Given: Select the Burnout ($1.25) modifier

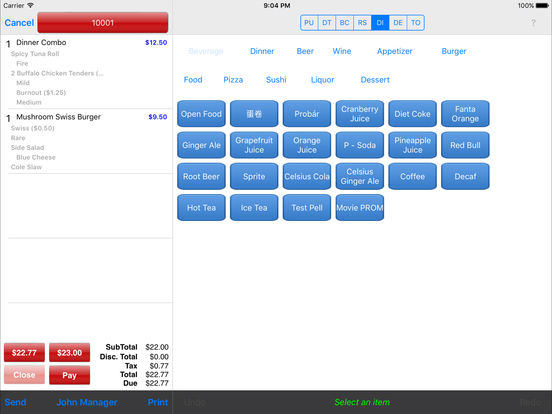Looking at the screenshot, I should pos(41,93).
